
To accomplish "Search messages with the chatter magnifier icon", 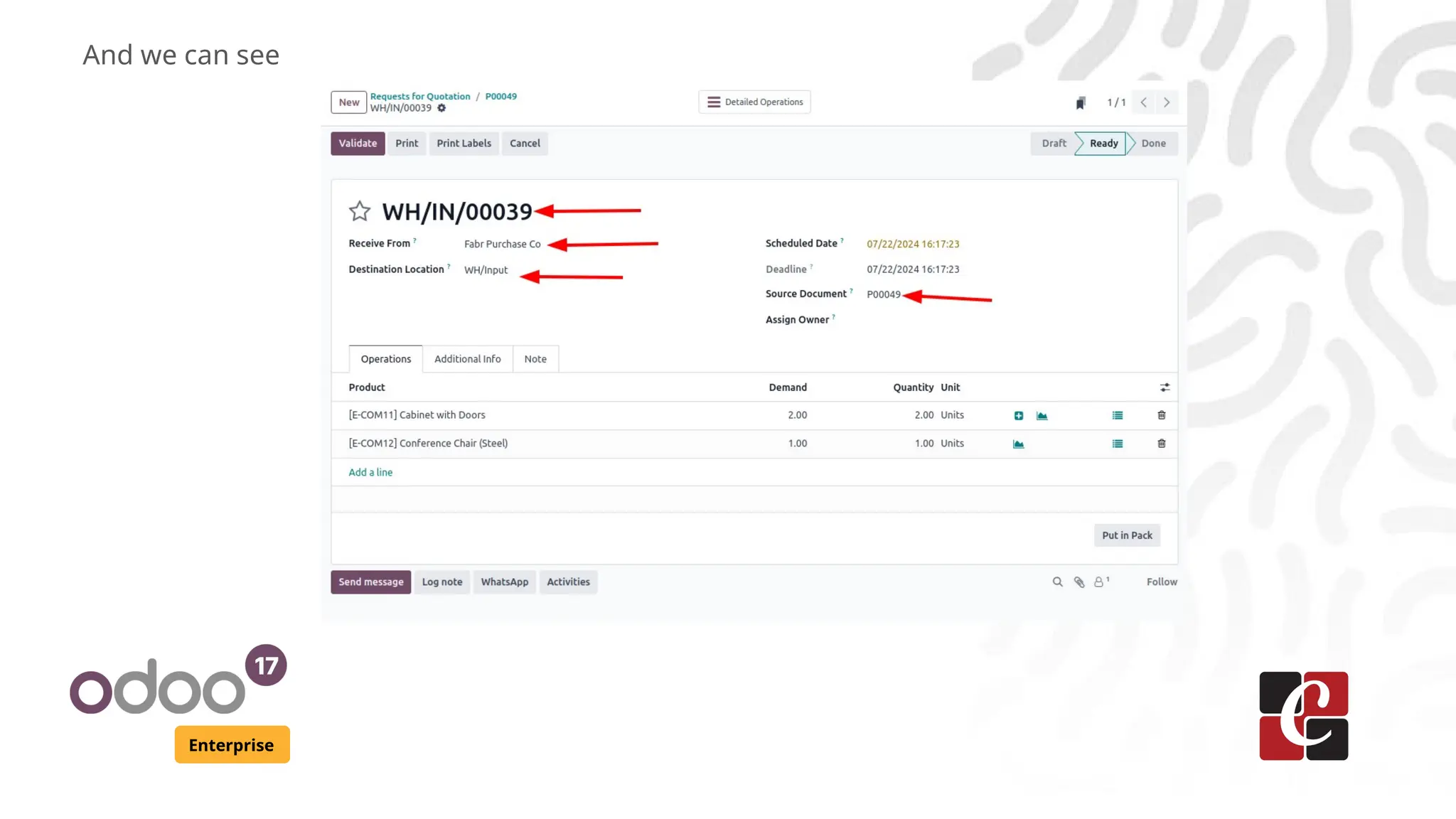I will (1057, 582).
